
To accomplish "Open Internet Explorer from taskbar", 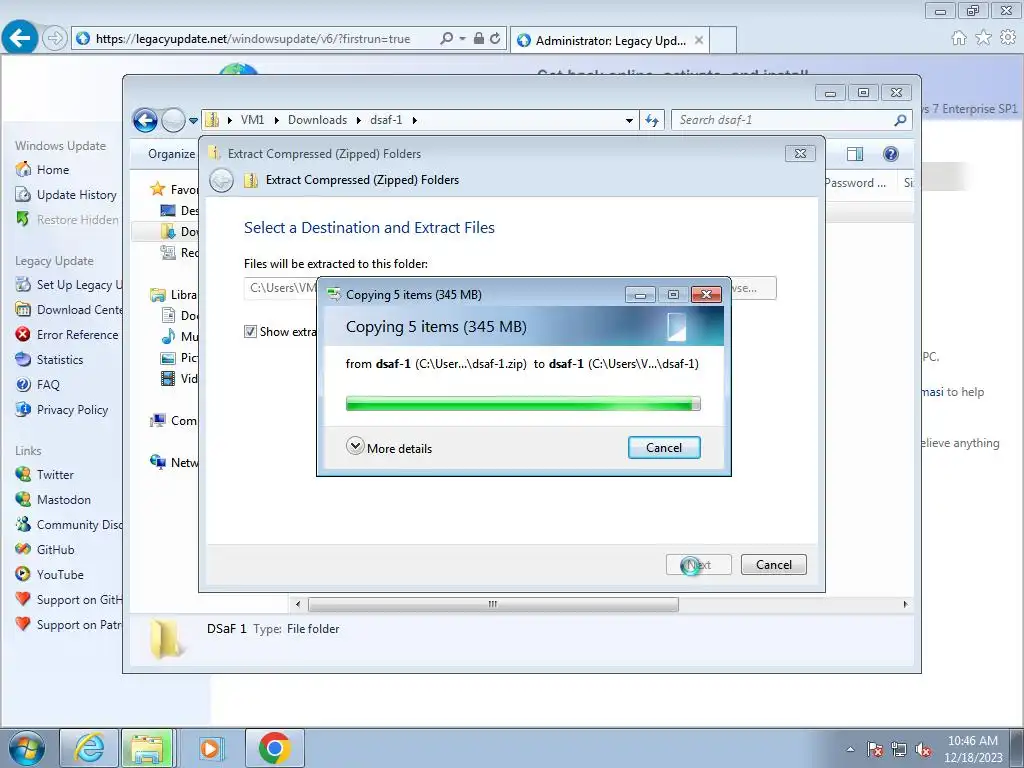I will point(89,748).
